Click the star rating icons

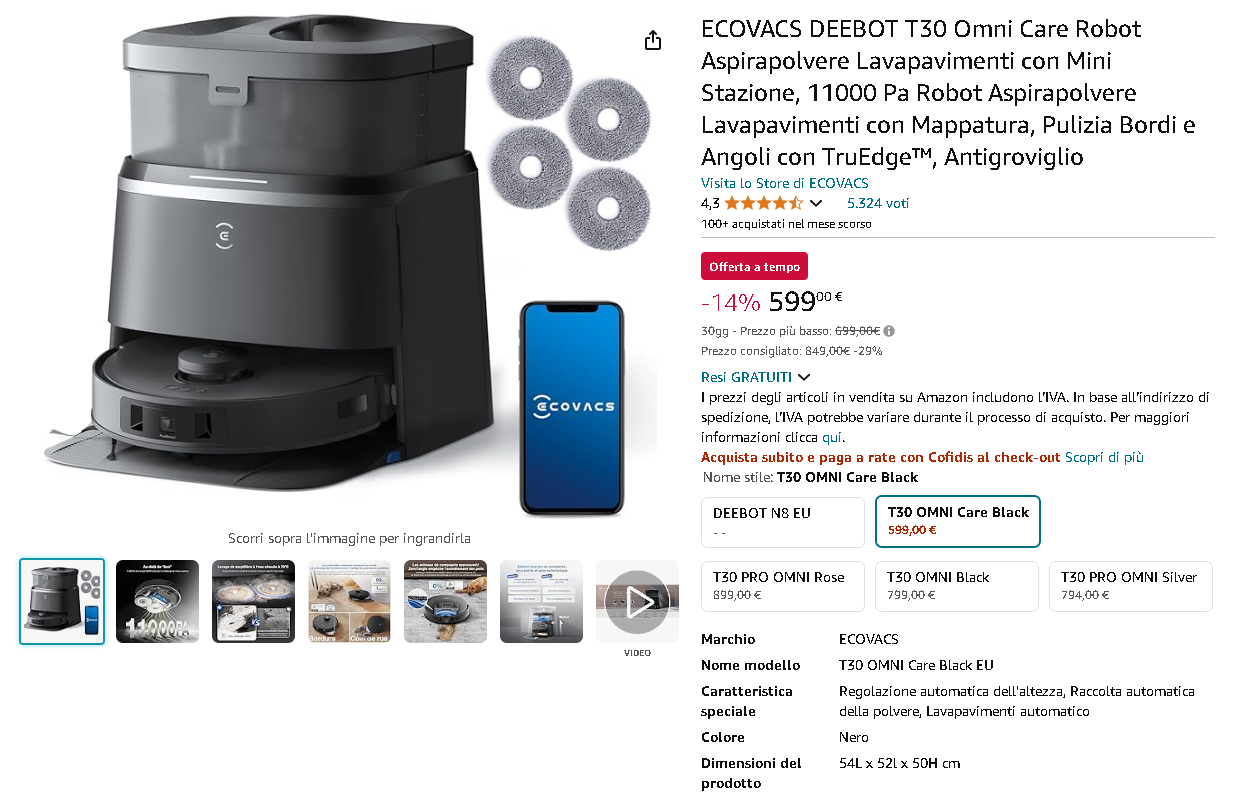point(764,203)
